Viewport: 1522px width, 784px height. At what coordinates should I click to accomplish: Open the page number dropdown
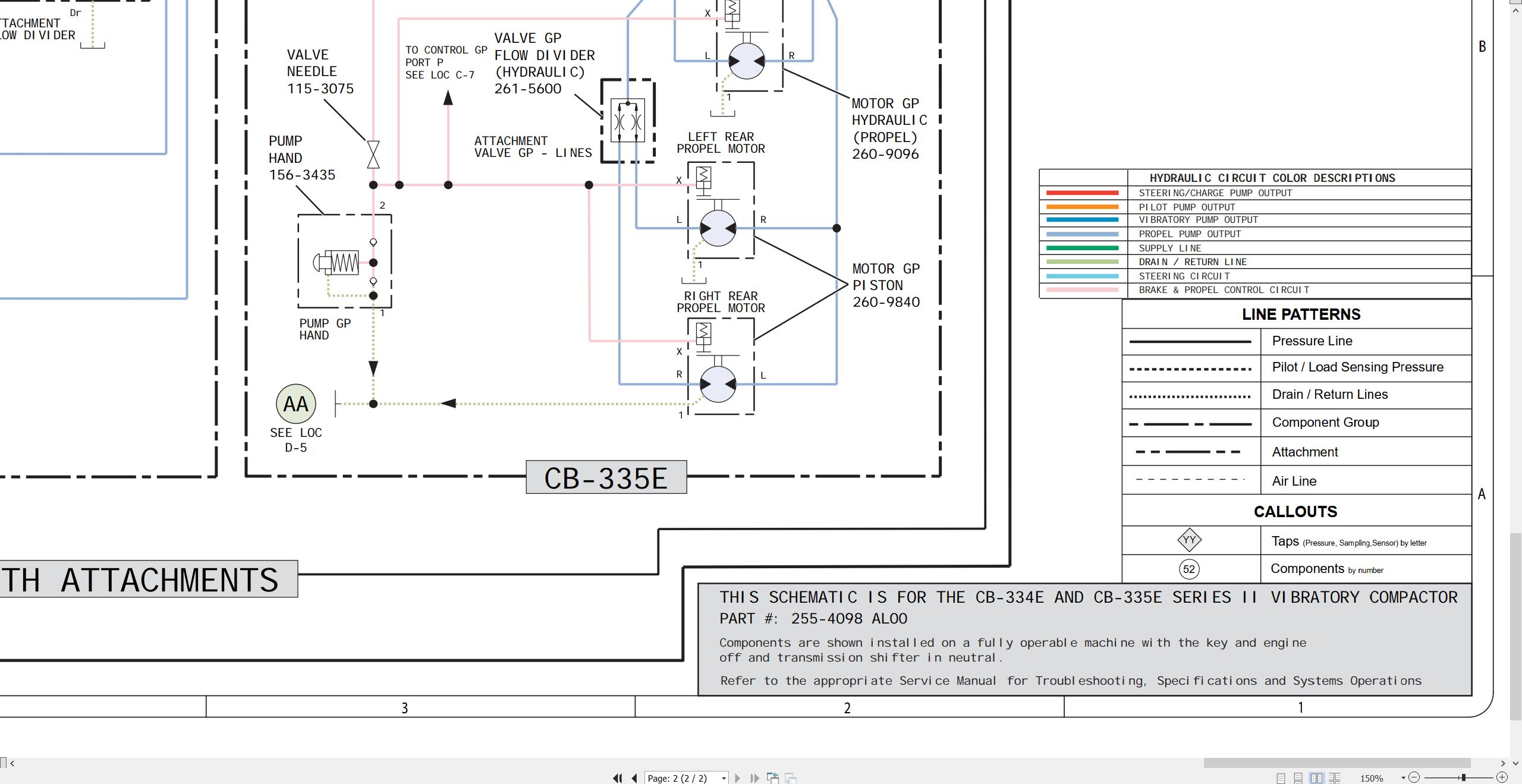point(724,778)
